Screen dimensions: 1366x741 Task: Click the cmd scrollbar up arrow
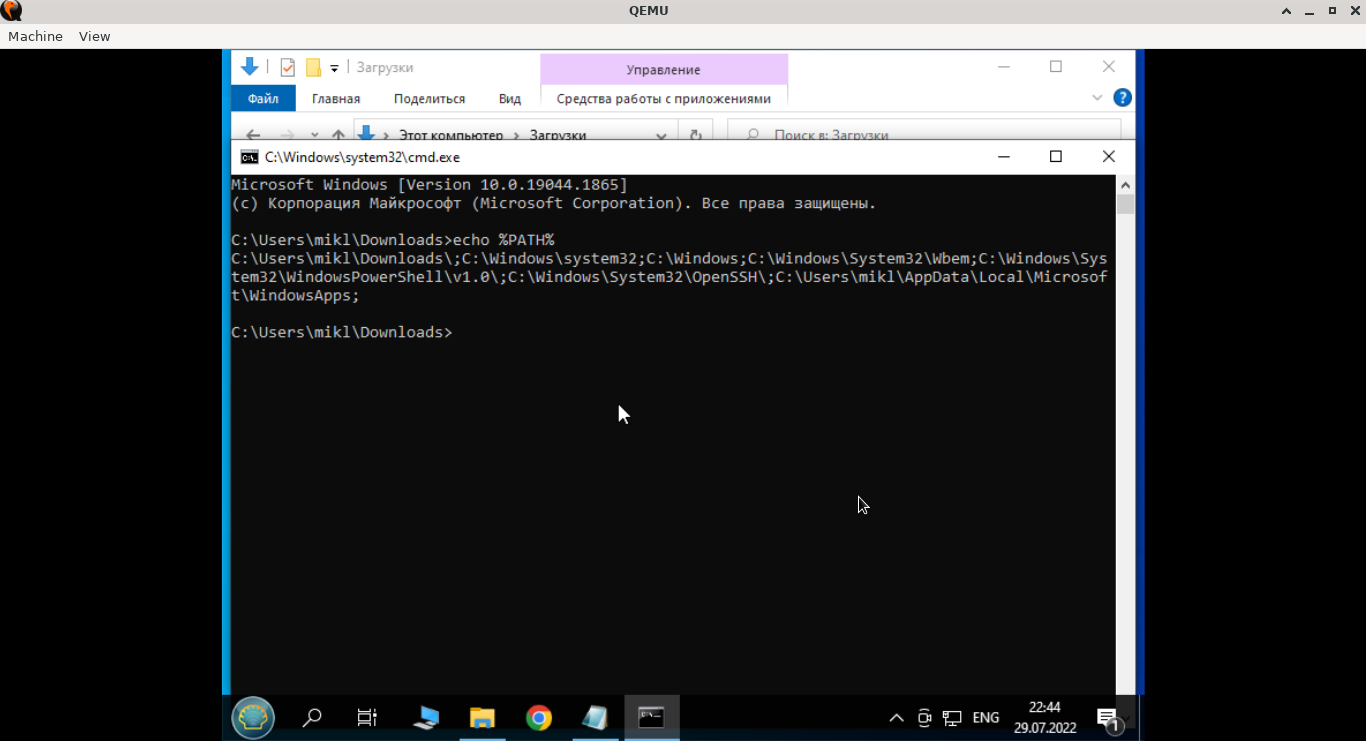pos(1126,185)
